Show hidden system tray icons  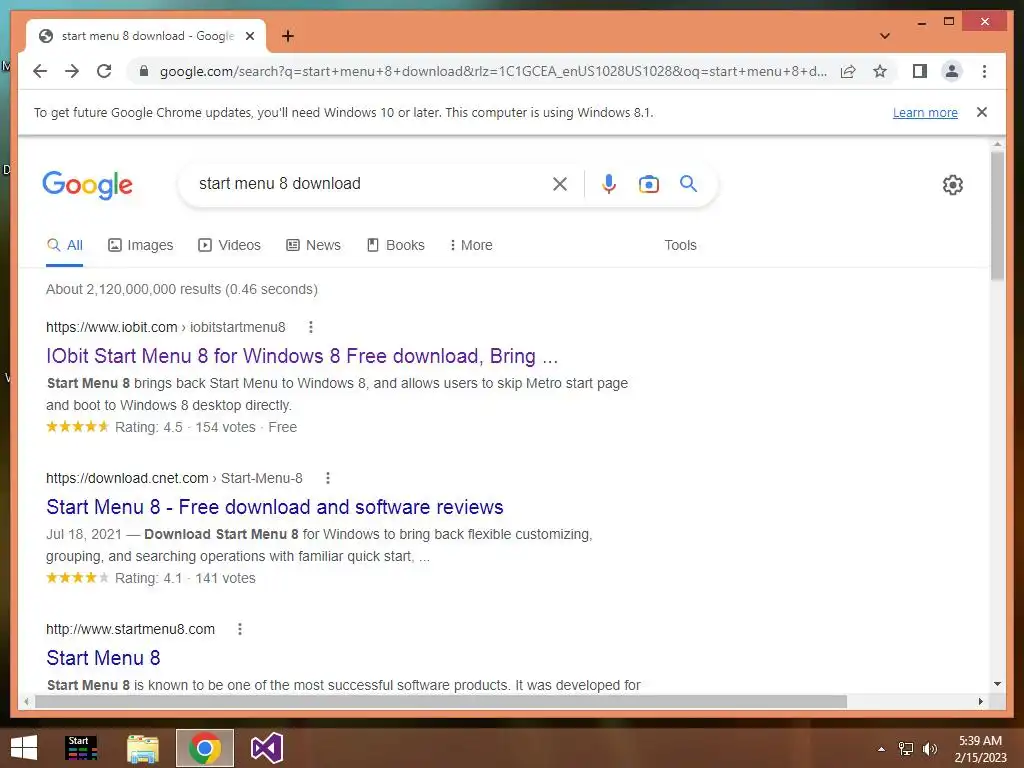[881, 749]
